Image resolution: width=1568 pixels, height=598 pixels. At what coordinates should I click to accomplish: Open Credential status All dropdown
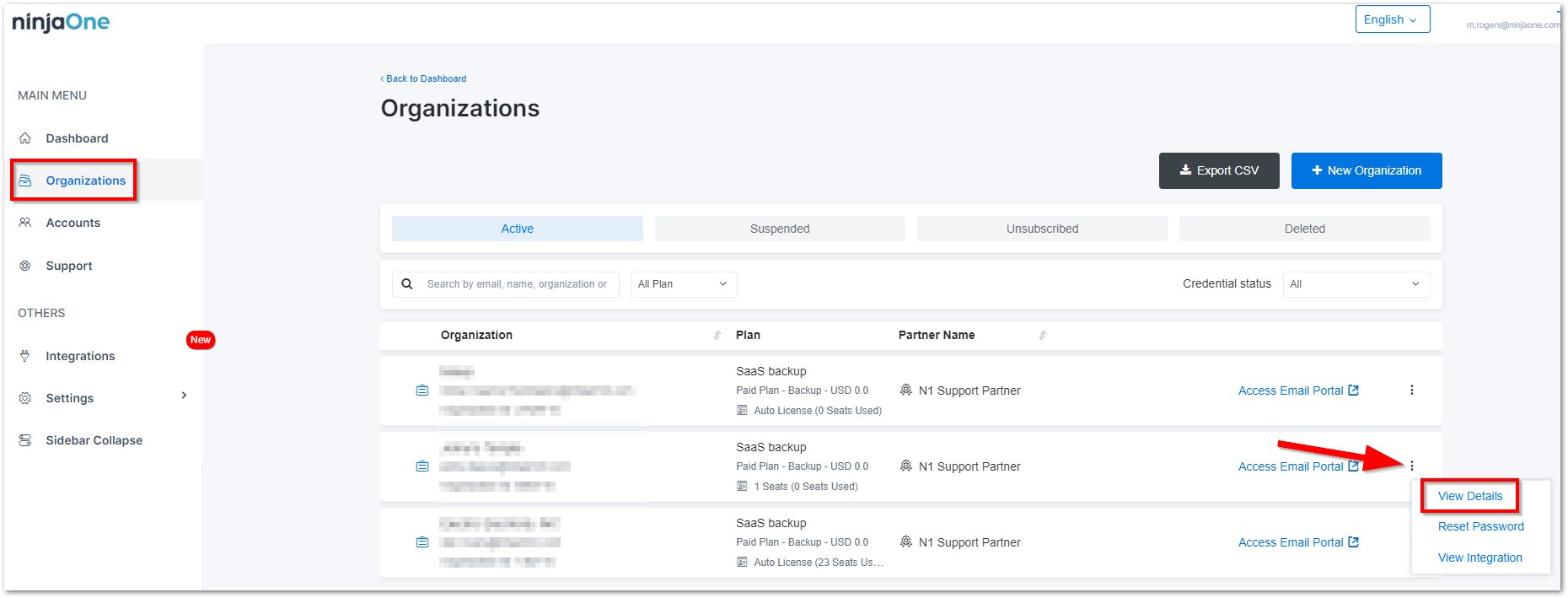point(1356,284)
